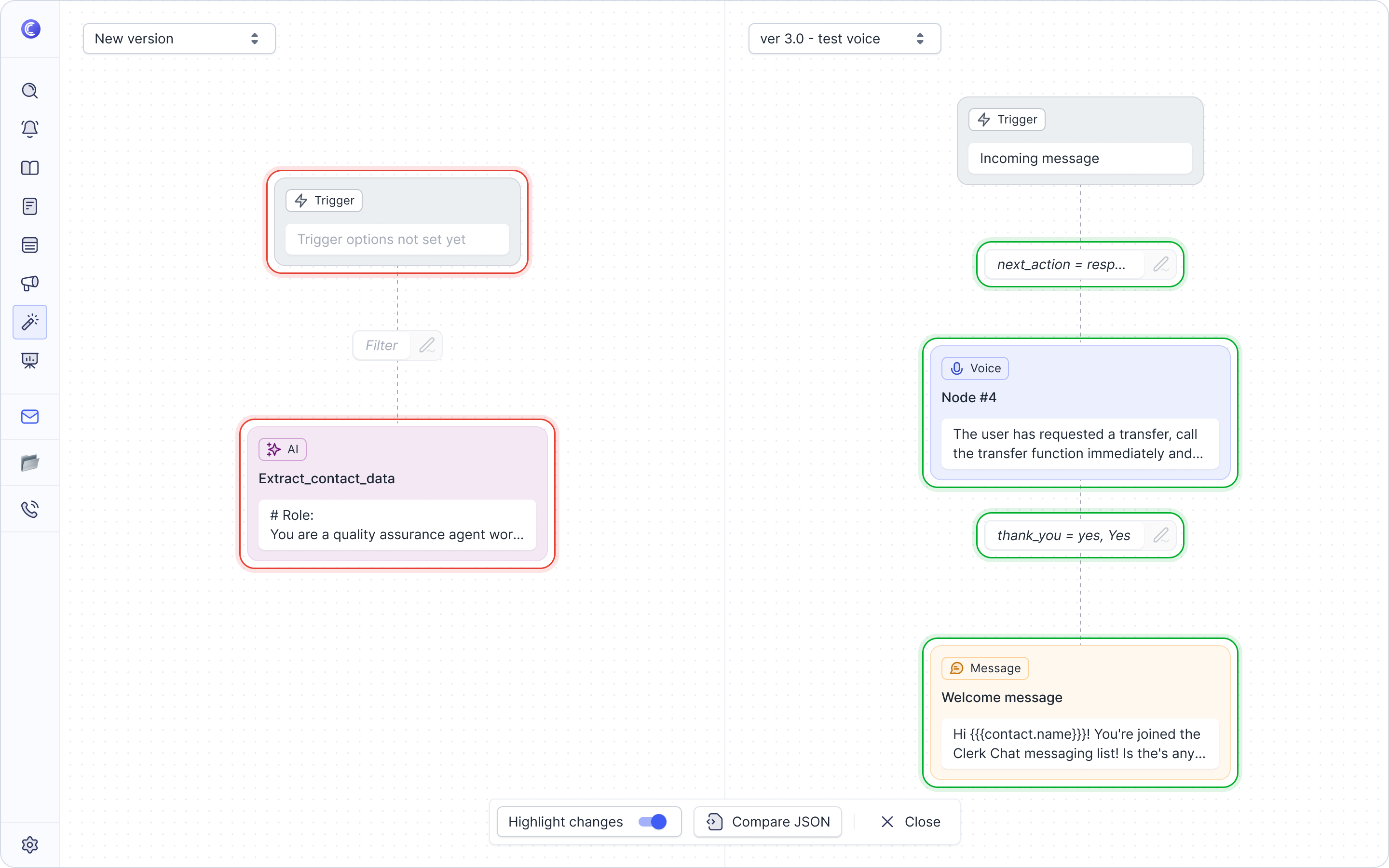Click 'The user has requested a transfer' text
1389x868 pixels.
1078,443
